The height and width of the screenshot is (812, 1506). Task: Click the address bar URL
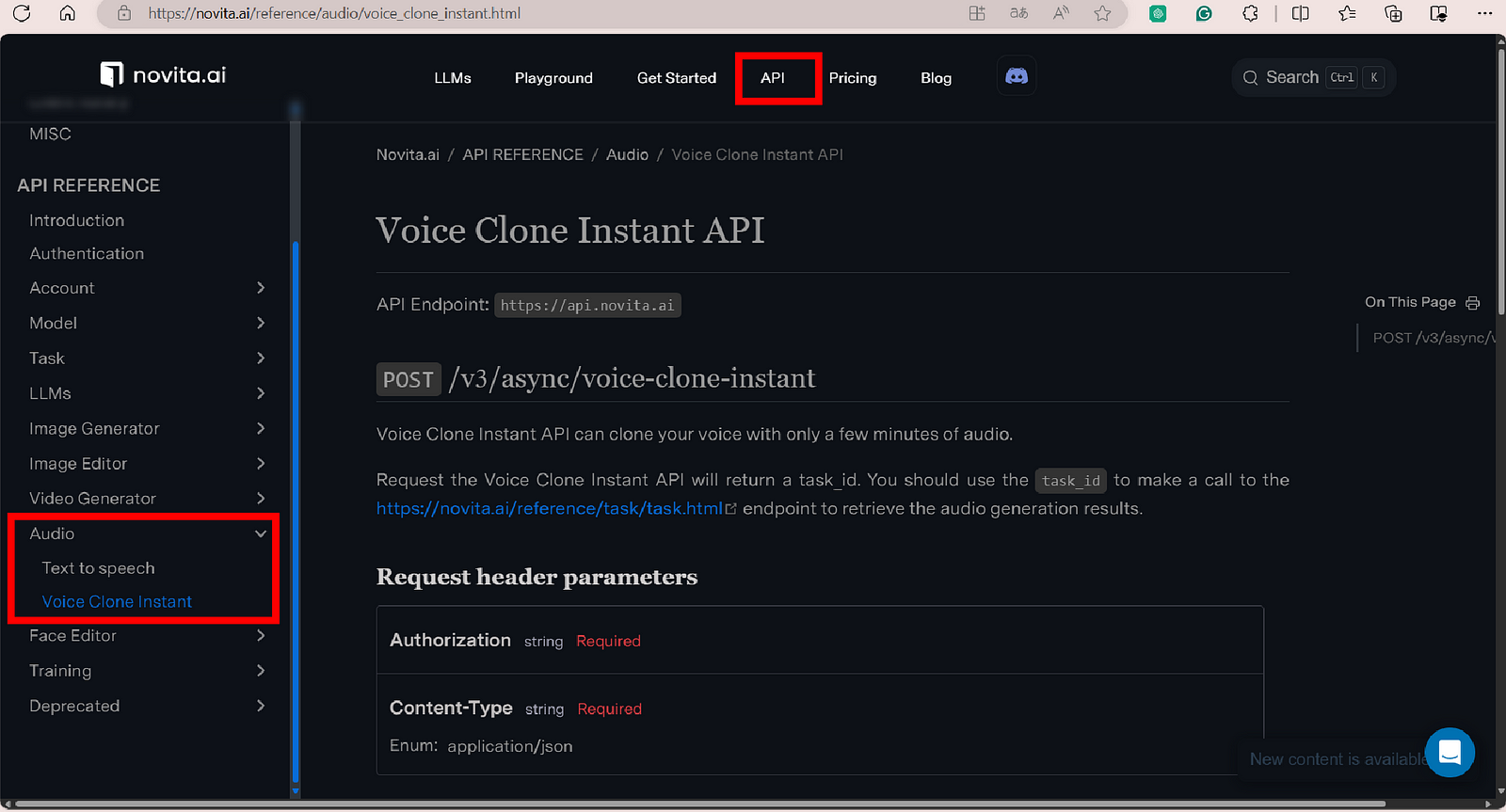pyautogui.click(x=334, y=13)
